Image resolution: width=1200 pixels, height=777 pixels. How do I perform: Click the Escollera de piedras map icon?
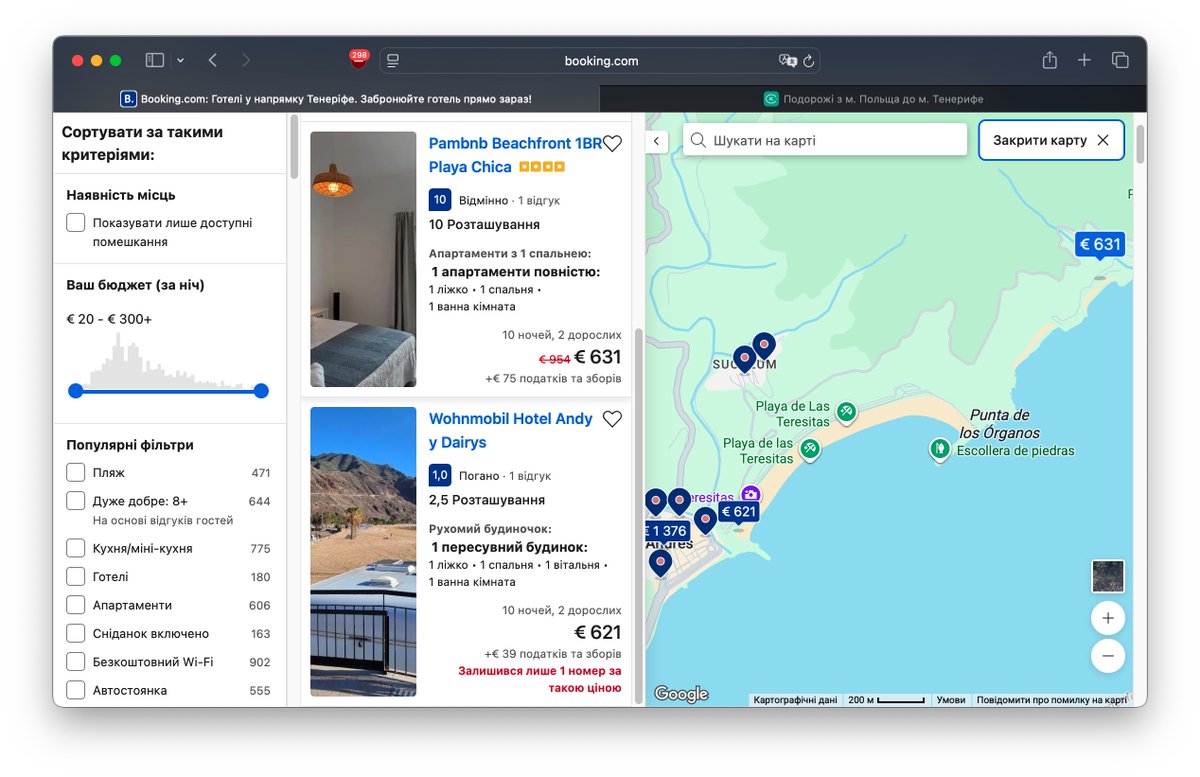point(939,449)
